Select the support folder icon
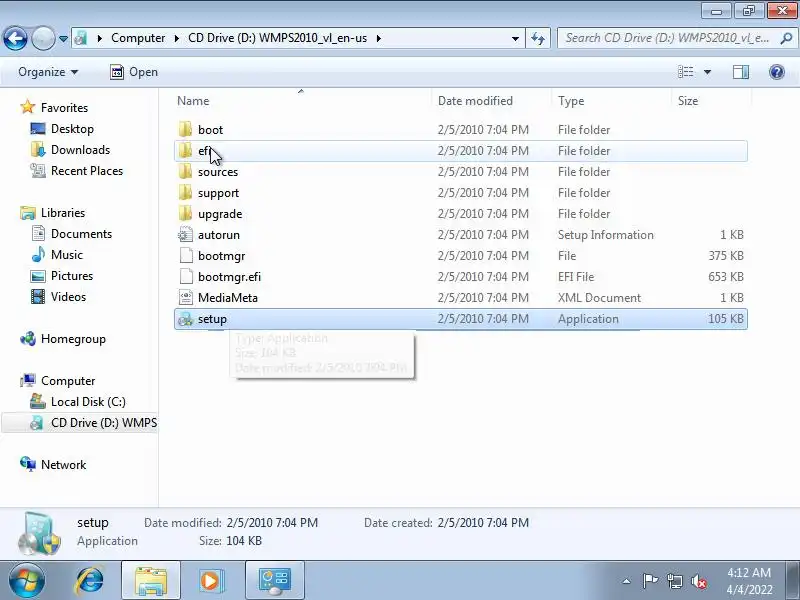The width and height of the screenshot is (800, 600). pos(185,192)
